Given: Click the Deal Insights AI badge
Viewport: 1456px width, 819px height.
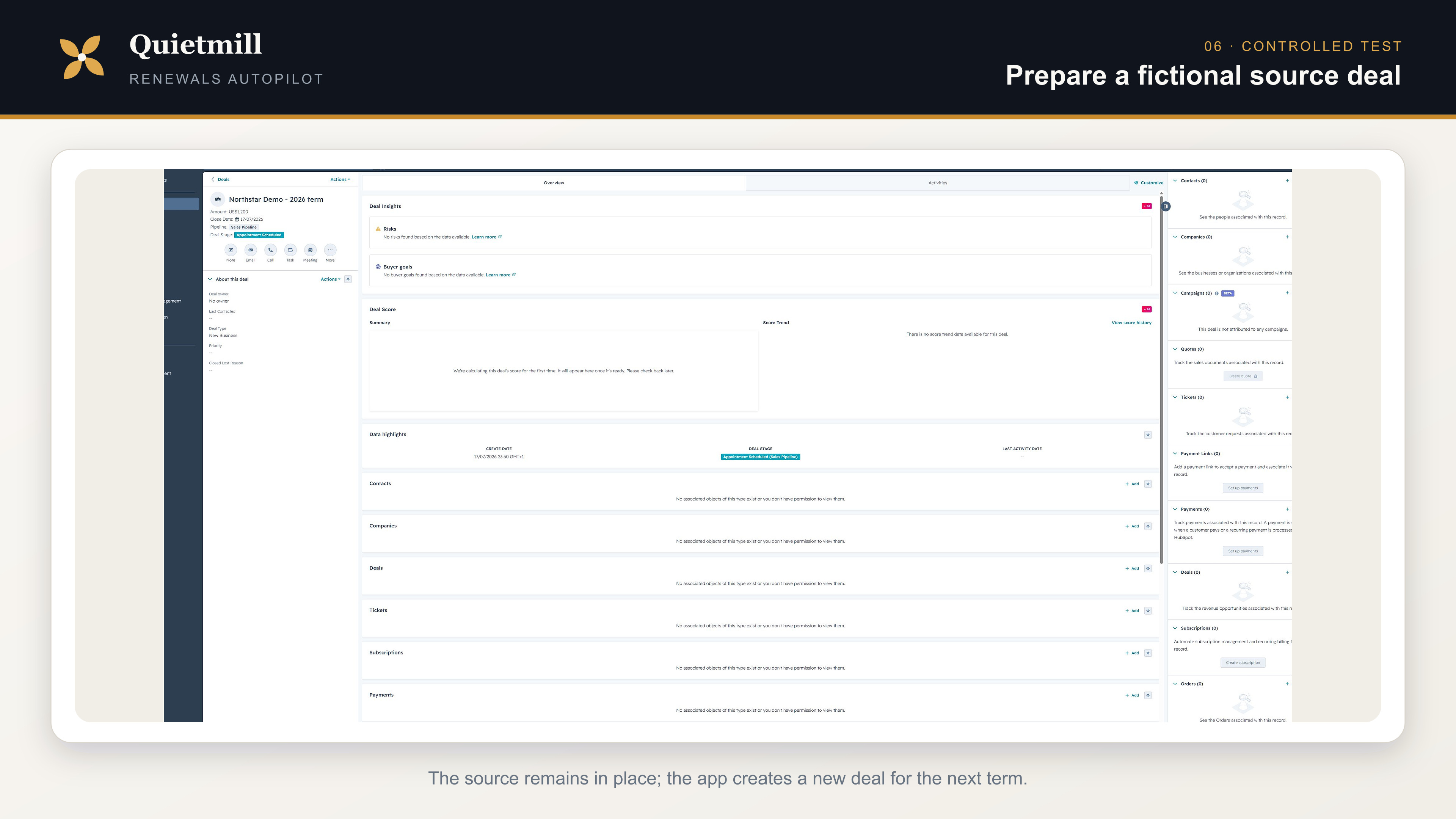Looking at the screenshot, I should (1146, 206).
